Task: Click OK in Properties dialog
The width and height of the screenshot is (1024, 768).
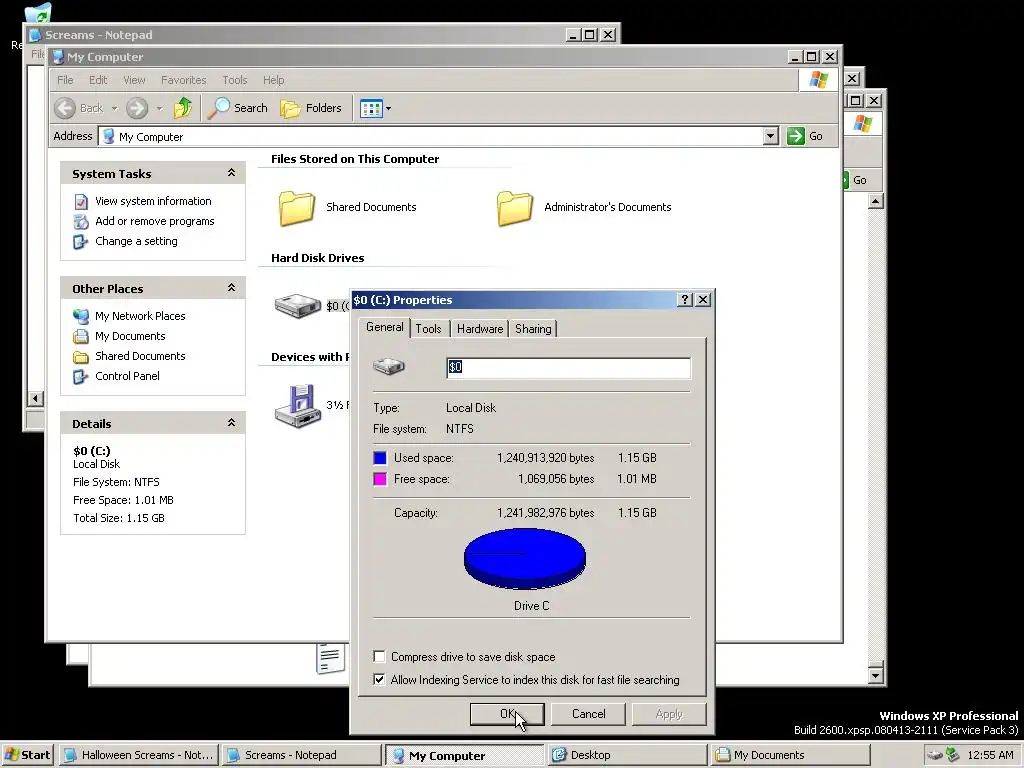Action: click(507, 714)
